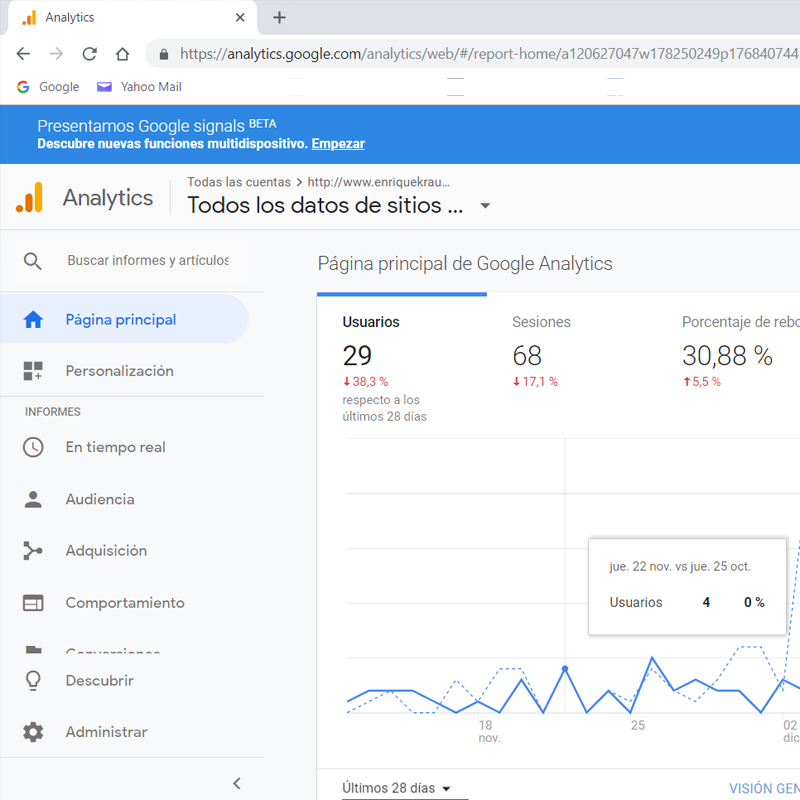Screen dimensions: 800x800
Task: Click the 30,88 % bounce value
Action: tap(728, 356)
